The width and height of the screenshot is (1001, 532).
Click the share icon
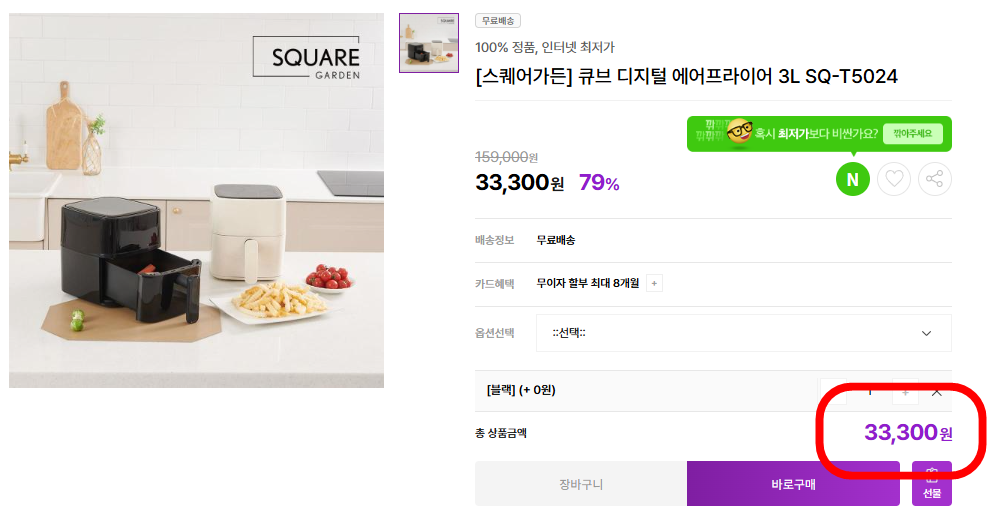pos(935,179)
